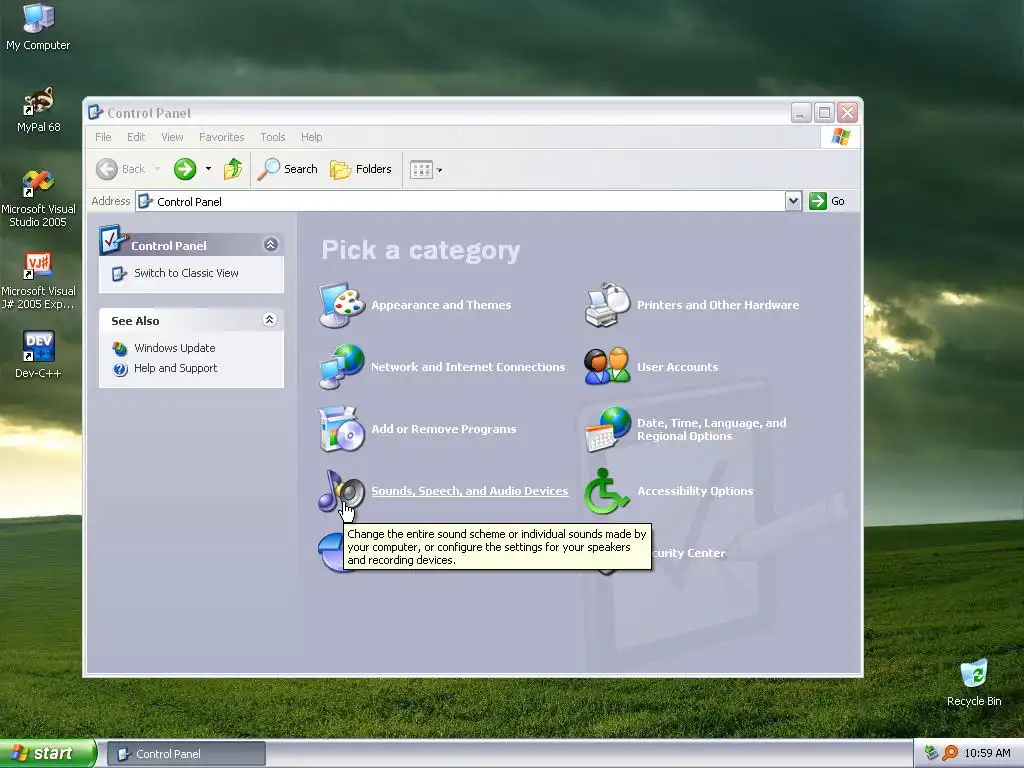Collapse the See Also section

point(270,320)
